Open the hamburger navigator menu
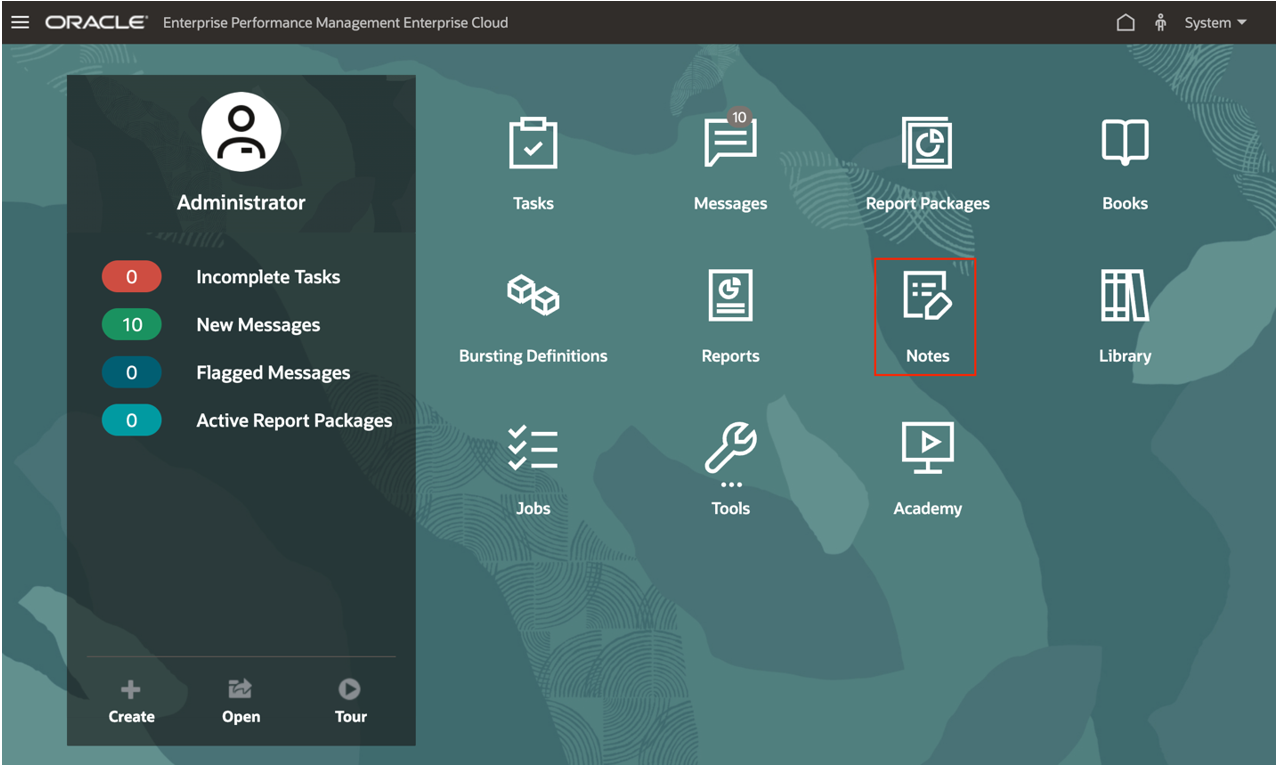Image resolution: width=1277 pixels, height=766 pixels. point(20,22)
